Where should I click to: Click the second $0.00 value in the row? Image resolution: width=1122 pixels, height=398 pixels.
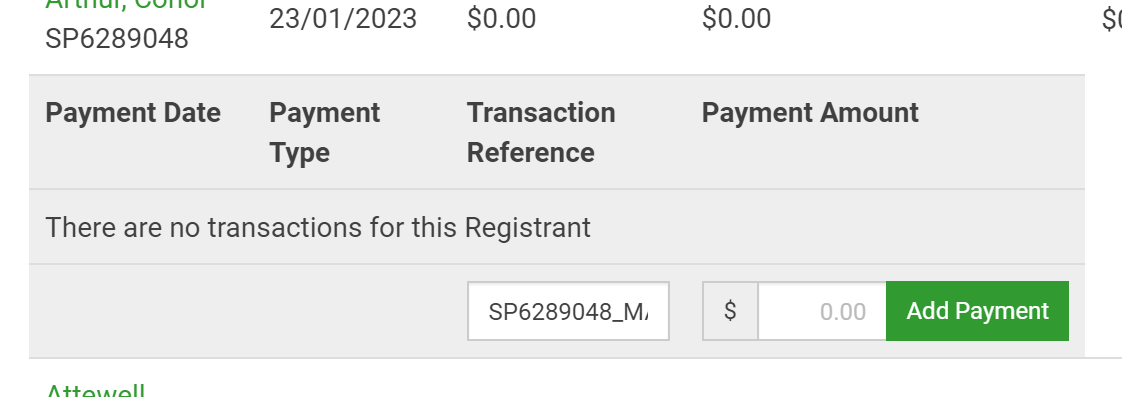[736, 19]
